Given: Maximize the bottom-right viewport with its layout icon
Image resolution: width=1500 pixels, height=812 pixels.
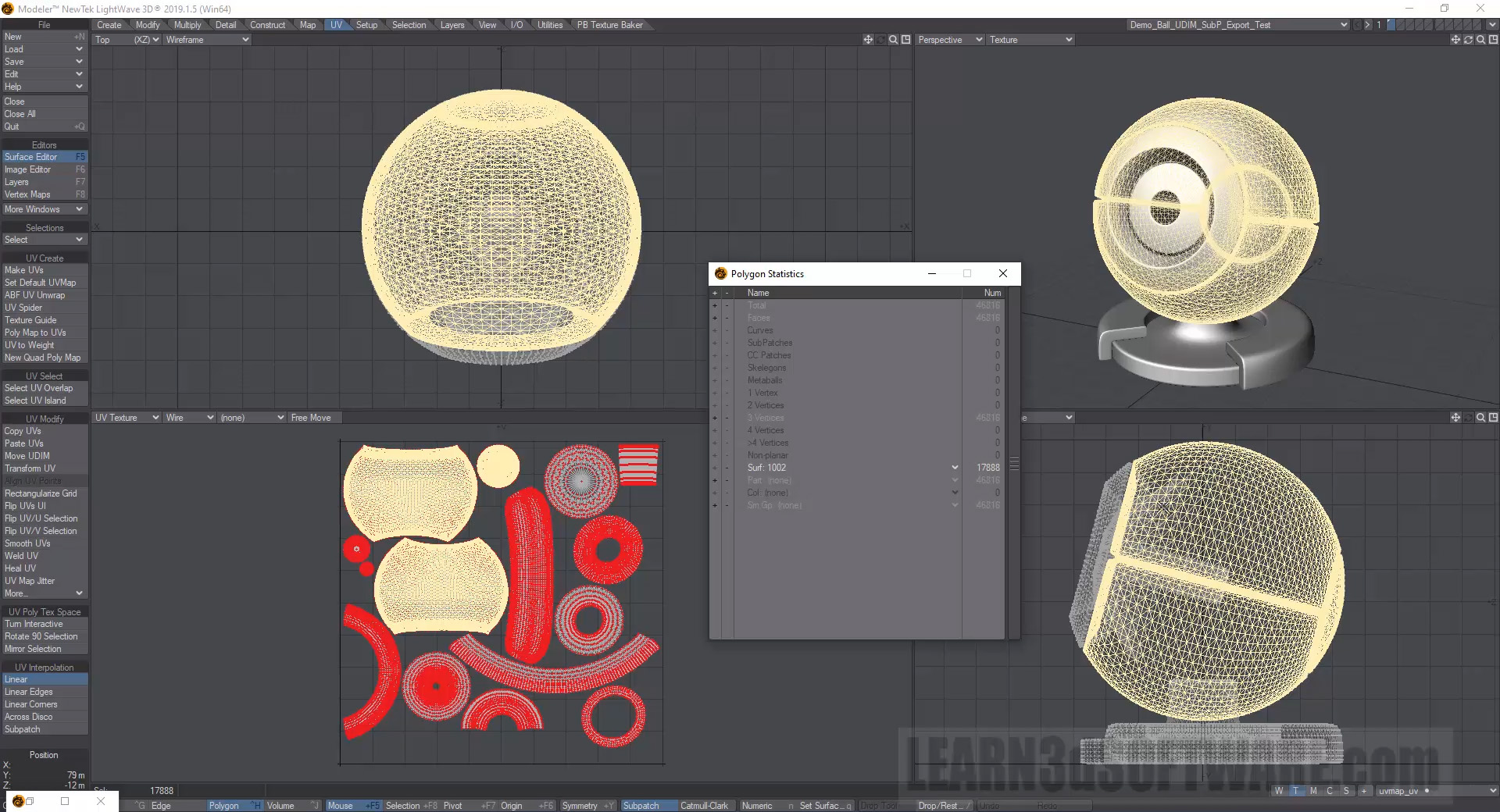Looking at the screenshot, I should (x=1493, y=418).
